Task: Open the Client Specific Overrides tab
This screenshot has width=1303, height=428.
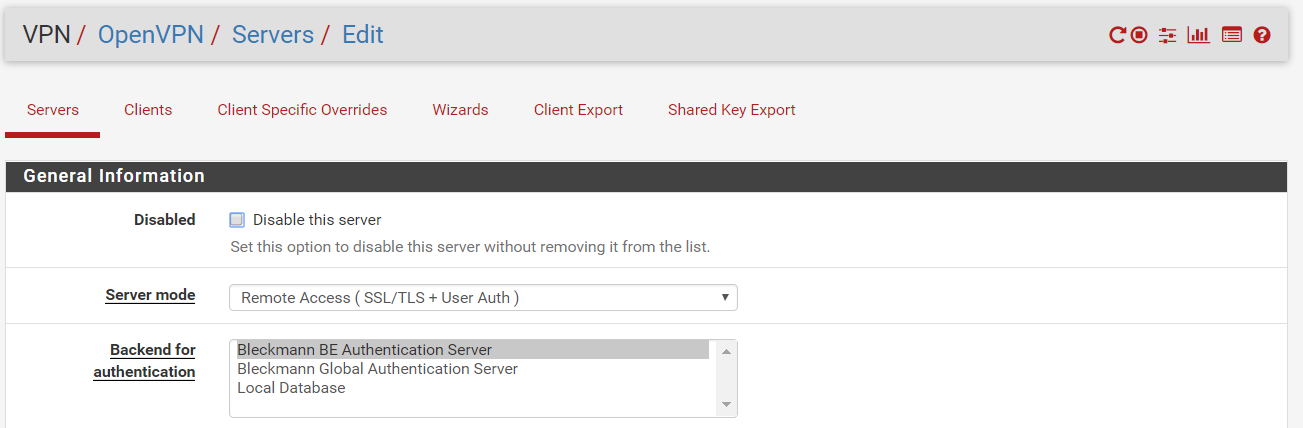Action: [x=302, y=110]
